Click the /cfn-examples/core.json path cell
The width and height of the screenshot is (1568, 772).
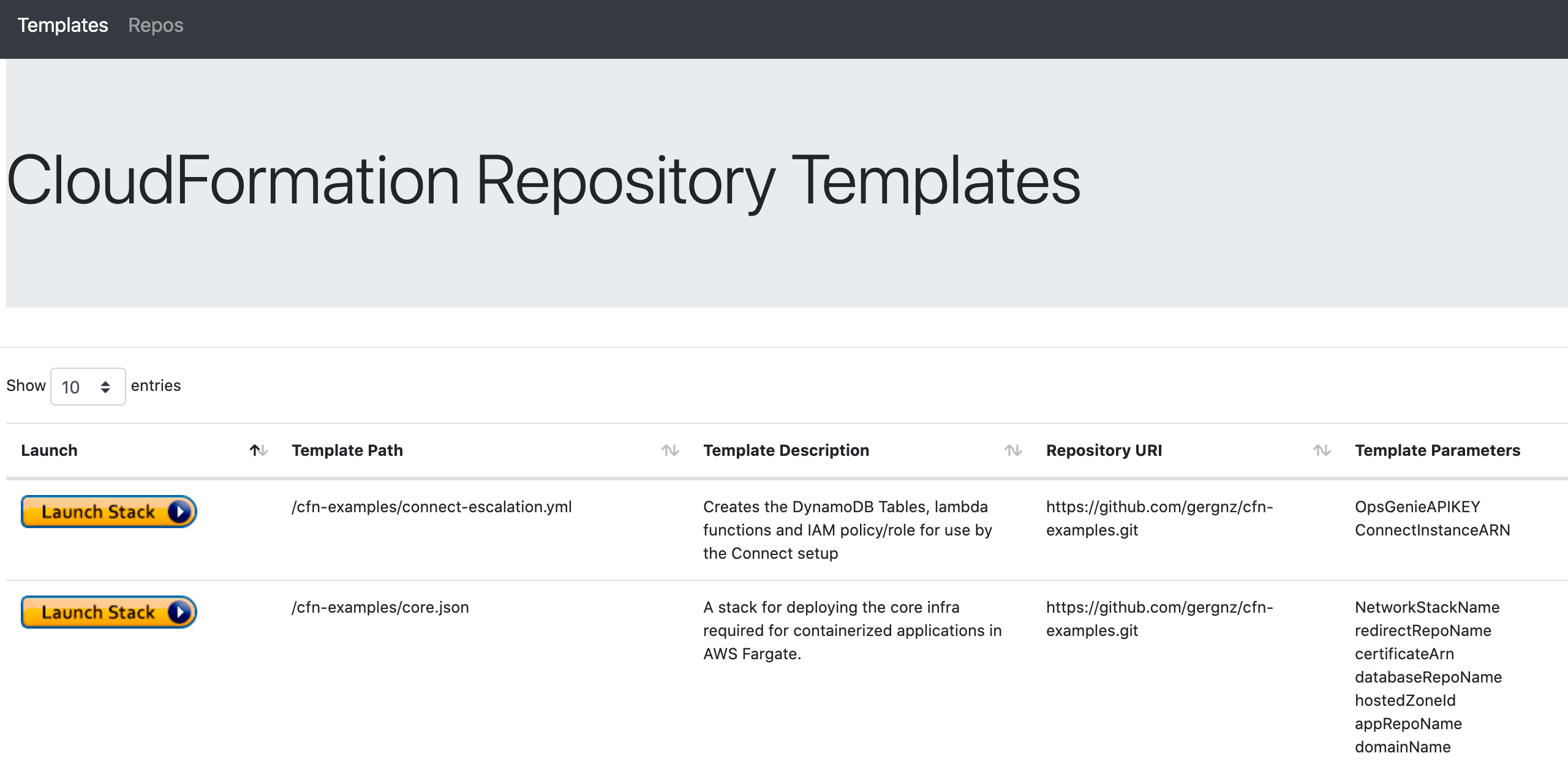(x=380, y=608)
